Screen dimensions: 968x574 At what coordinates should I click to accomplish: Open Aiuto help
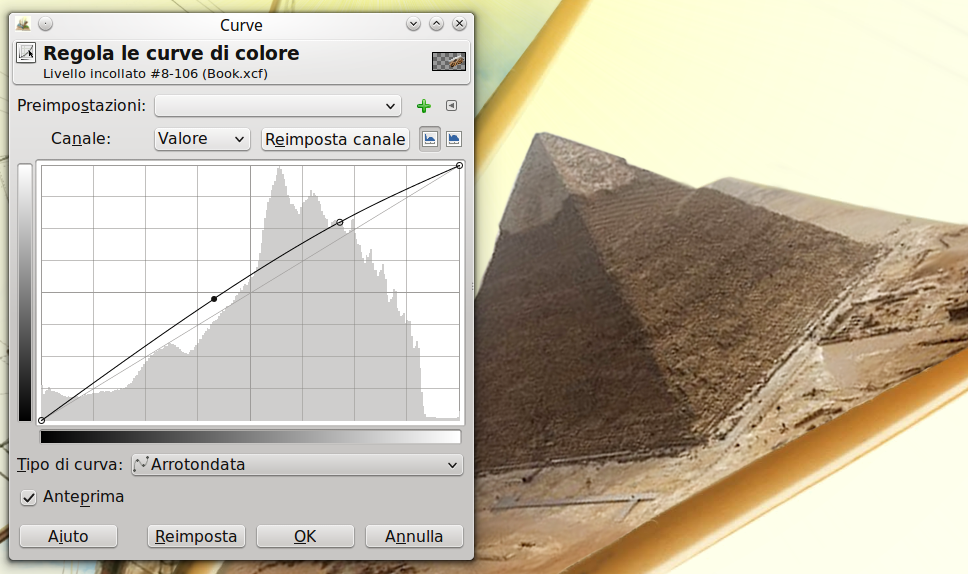(69, 536)
